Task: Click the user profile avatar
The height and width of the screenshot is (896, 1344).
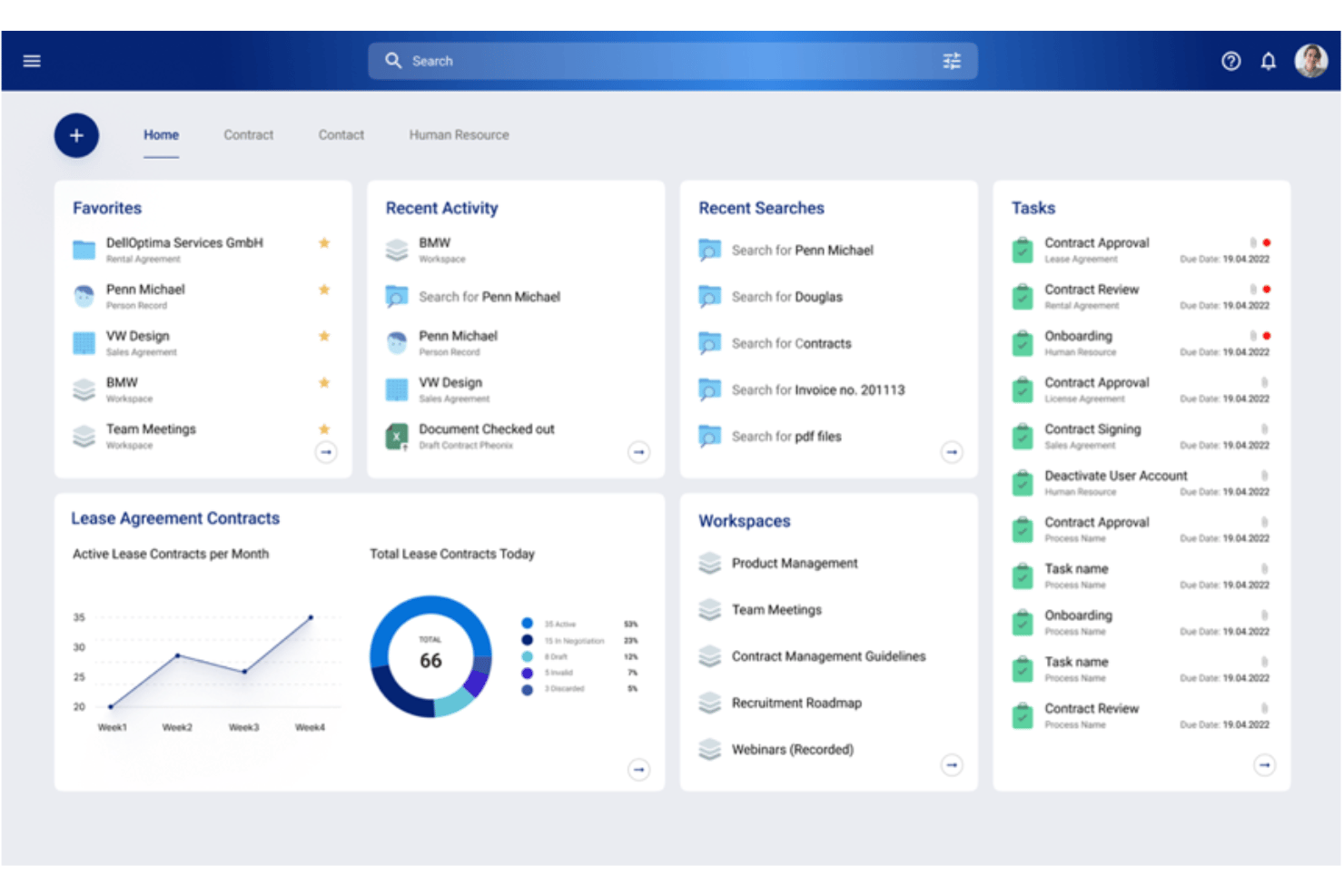Action: [1311, 61]
